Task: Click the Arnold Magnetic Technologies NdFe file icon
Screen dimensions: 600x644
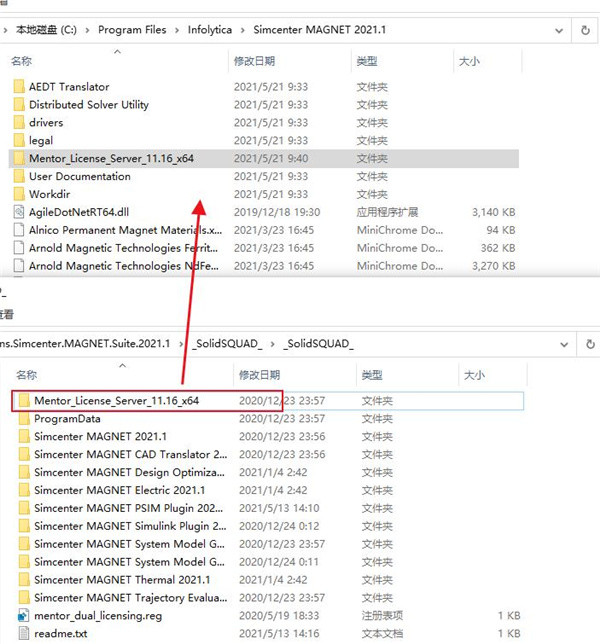Action: point(19,266)
